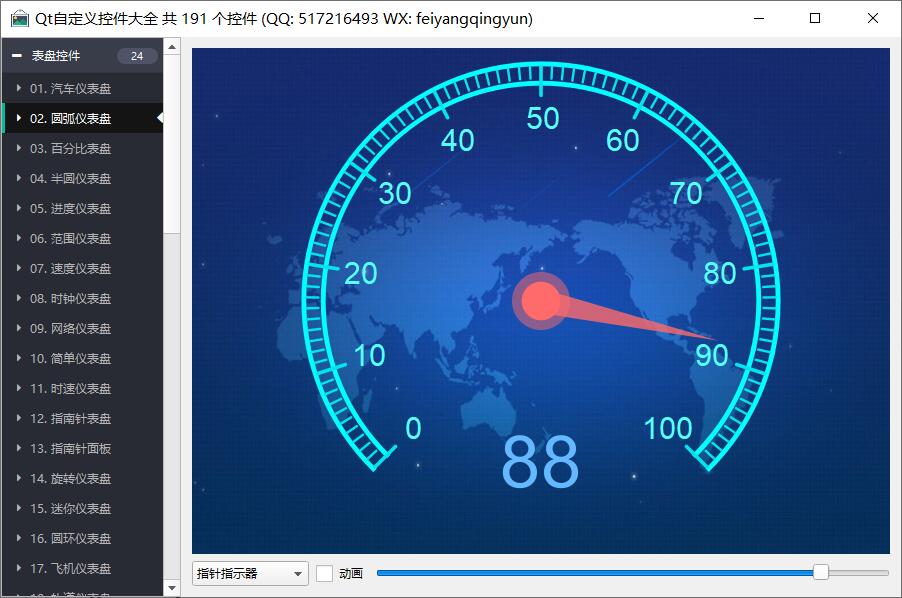Click the arrow icon next to 14. 旋转仪表盘
Viewport: 902px width, 598px height.
[19, 478]
